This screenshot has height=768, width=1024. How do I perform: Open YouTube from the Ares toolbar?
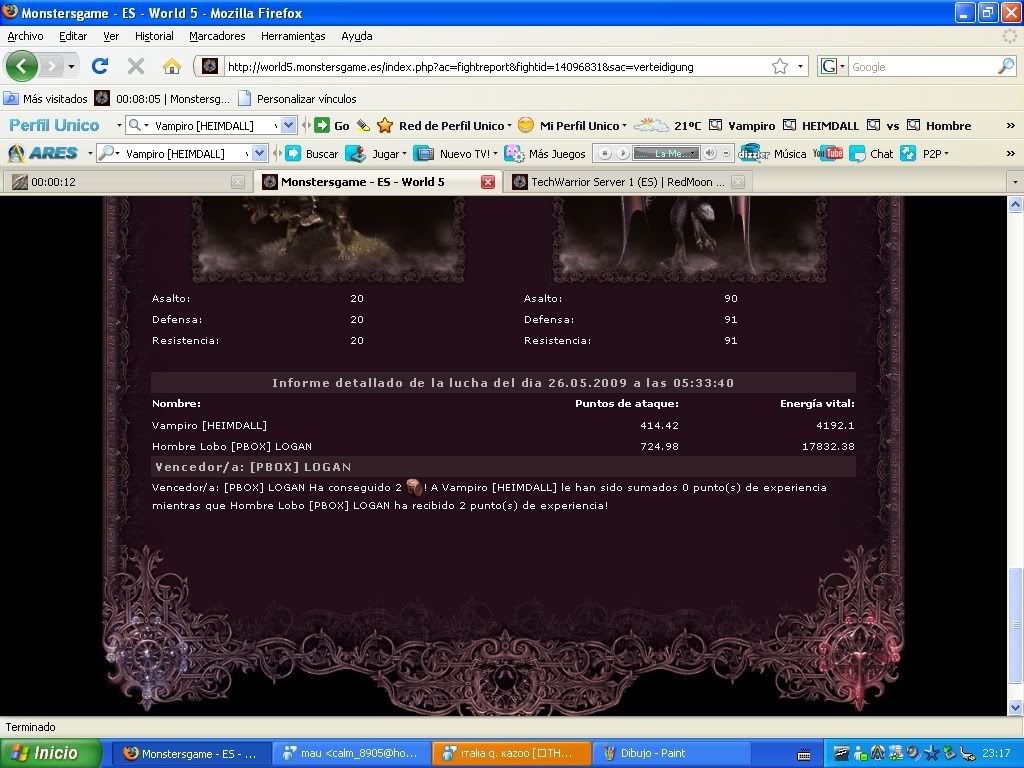(x=827, y=153)
